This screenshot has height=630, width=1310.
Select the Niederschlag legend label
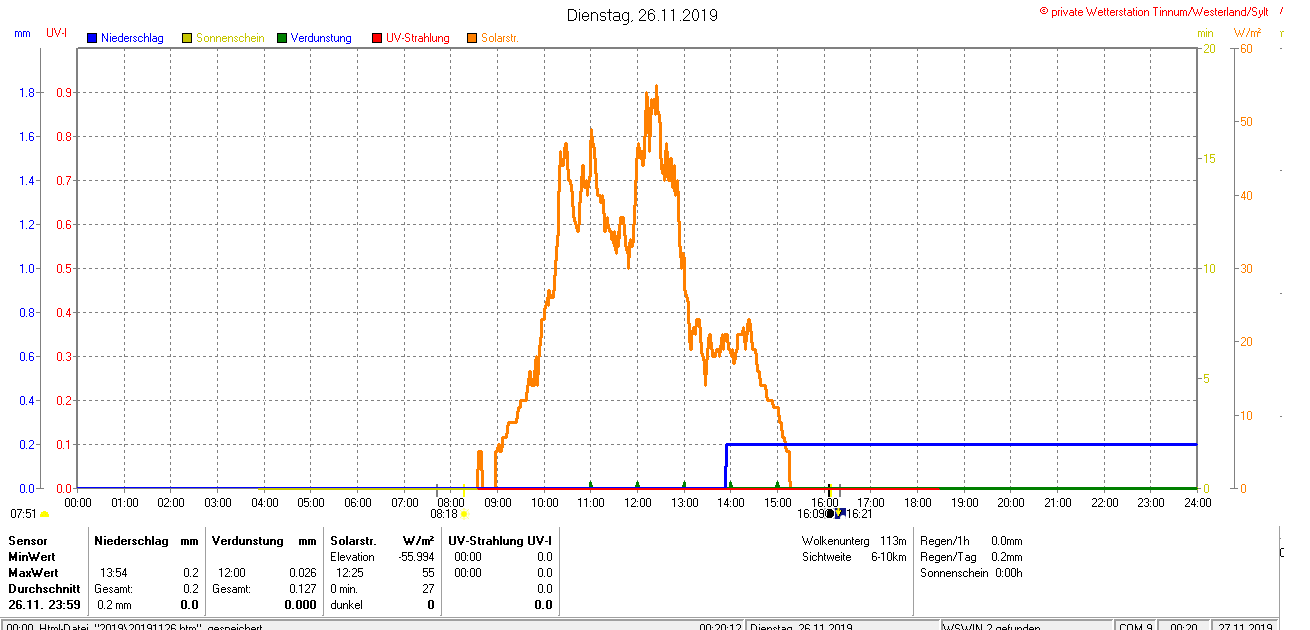132,38
